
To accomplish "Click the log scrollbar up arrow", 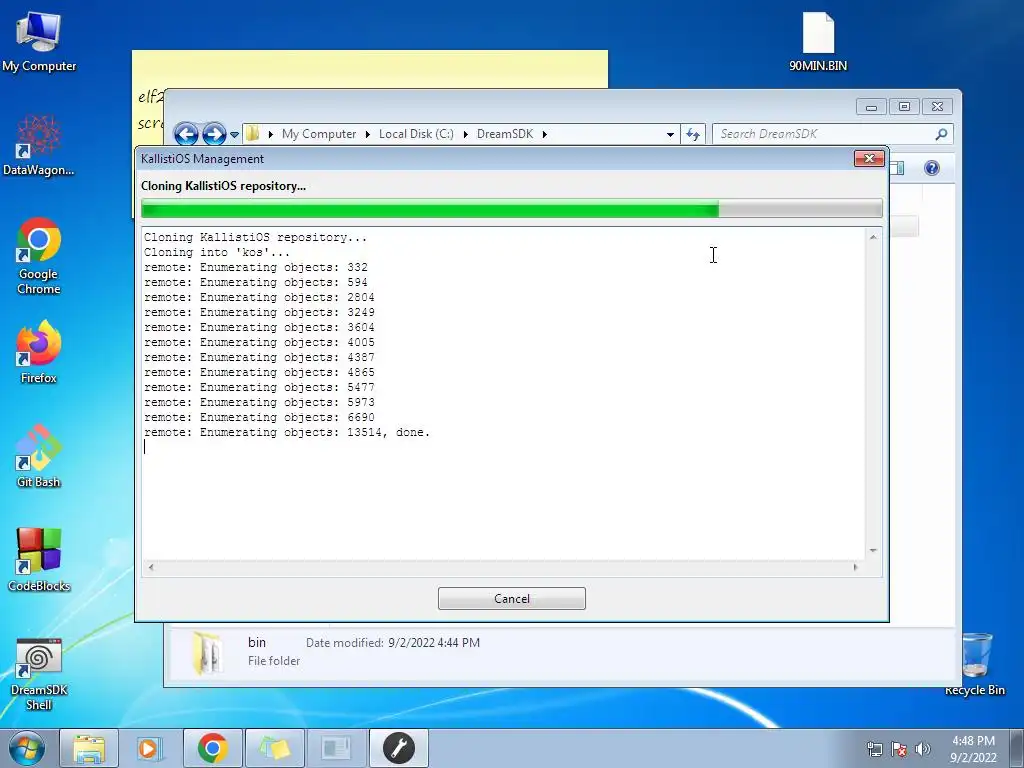I will [873, 237].
